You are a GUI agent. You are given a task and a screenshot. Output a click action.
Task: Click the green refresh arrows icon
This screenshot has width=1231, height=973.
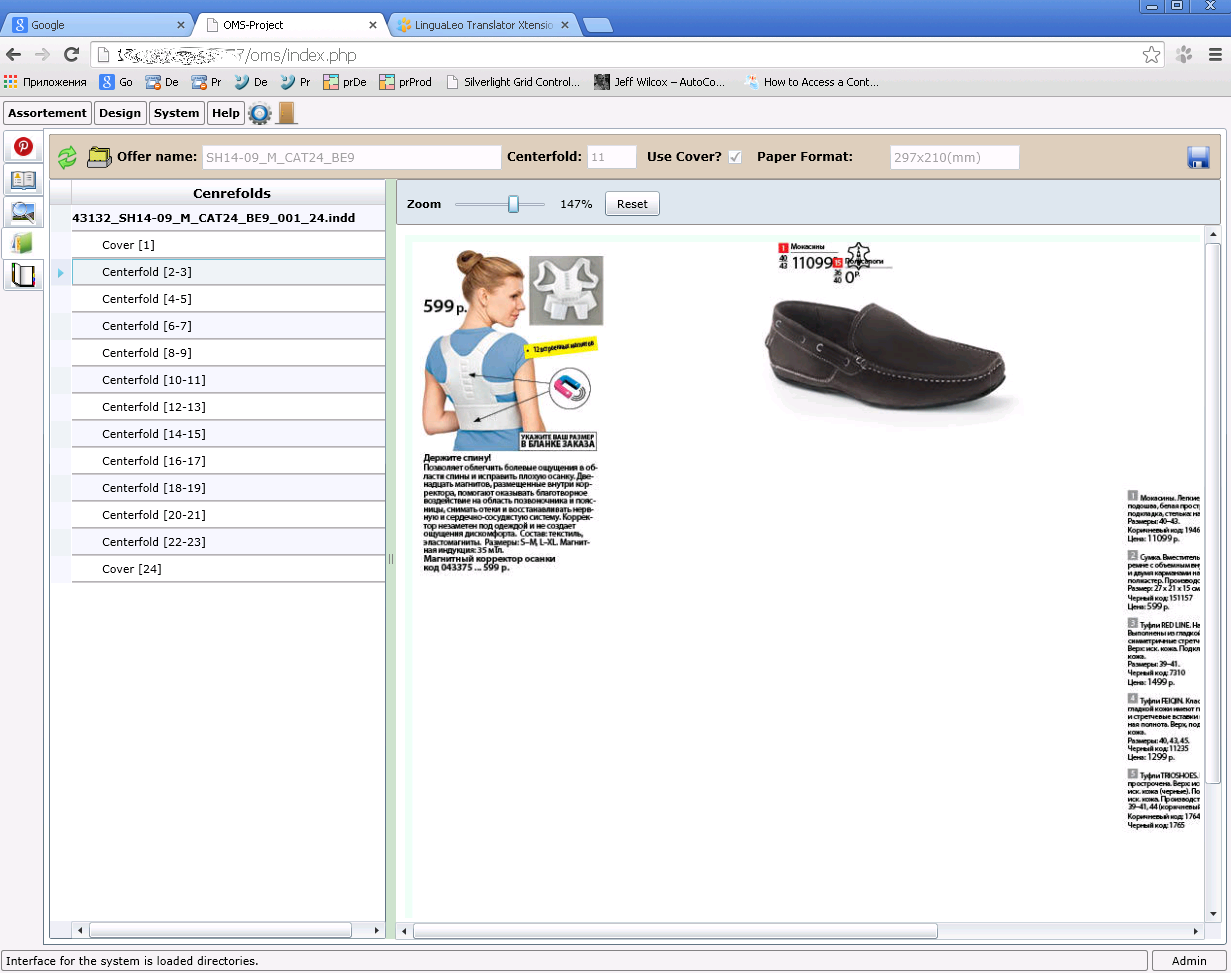tap(67, 157)
